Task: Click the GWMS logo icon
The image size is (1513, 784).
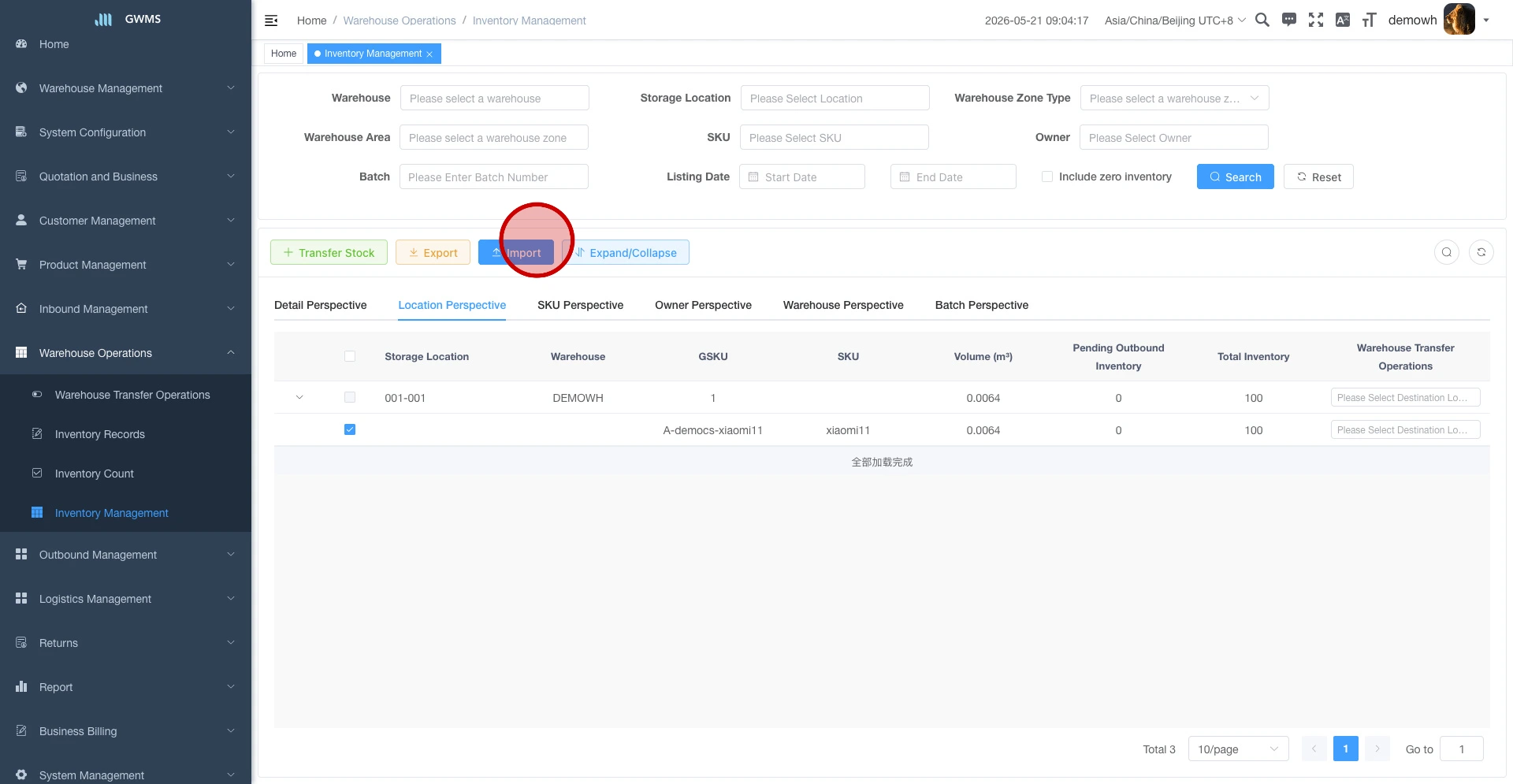Action: click(103, 19)
